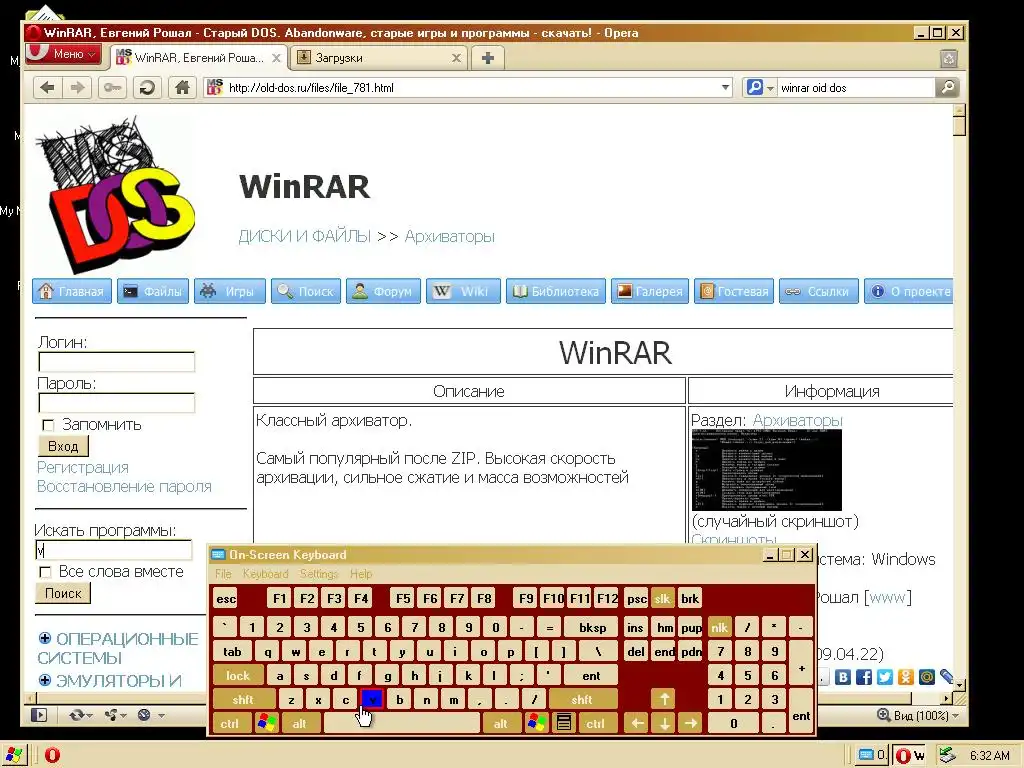The image size is (1024, 768).
Task: Run search with the magnifier button
Action: (948, 88)
